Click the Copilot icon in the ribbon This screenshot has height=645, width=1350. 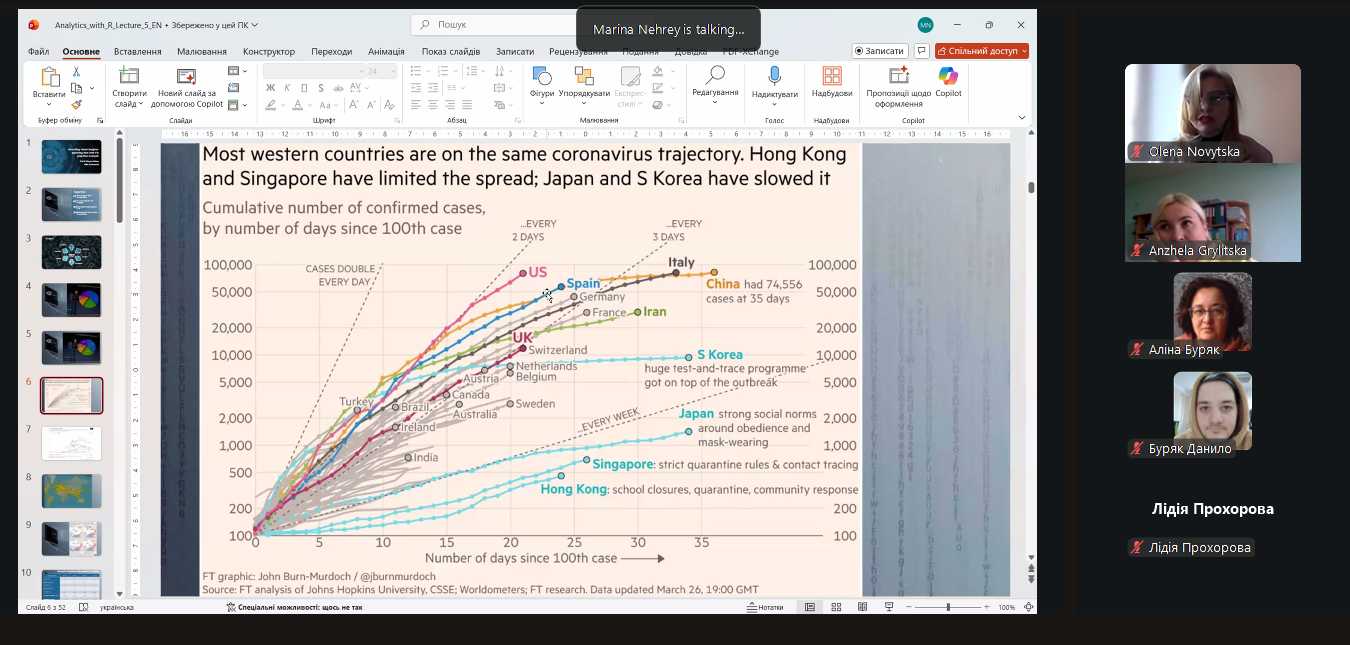point(948,77)
